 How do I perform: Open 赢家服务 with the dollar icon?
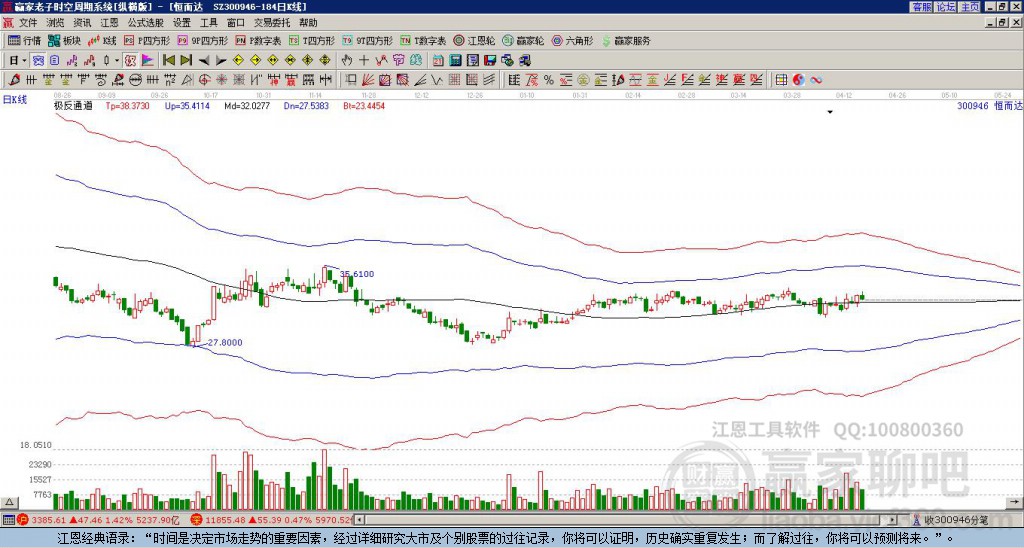click(626, 40)
